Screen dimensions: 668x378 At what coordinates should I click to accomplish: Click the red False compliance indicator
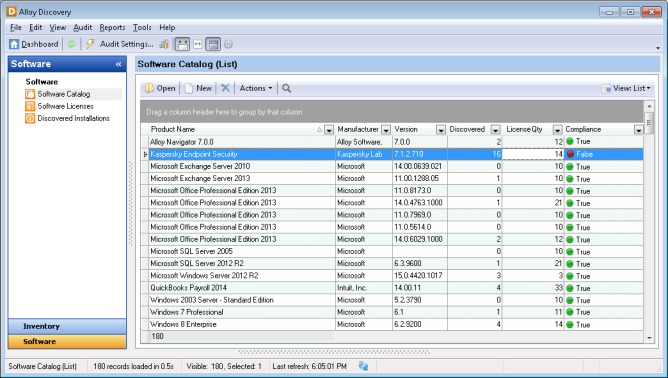tap(570, 154)
